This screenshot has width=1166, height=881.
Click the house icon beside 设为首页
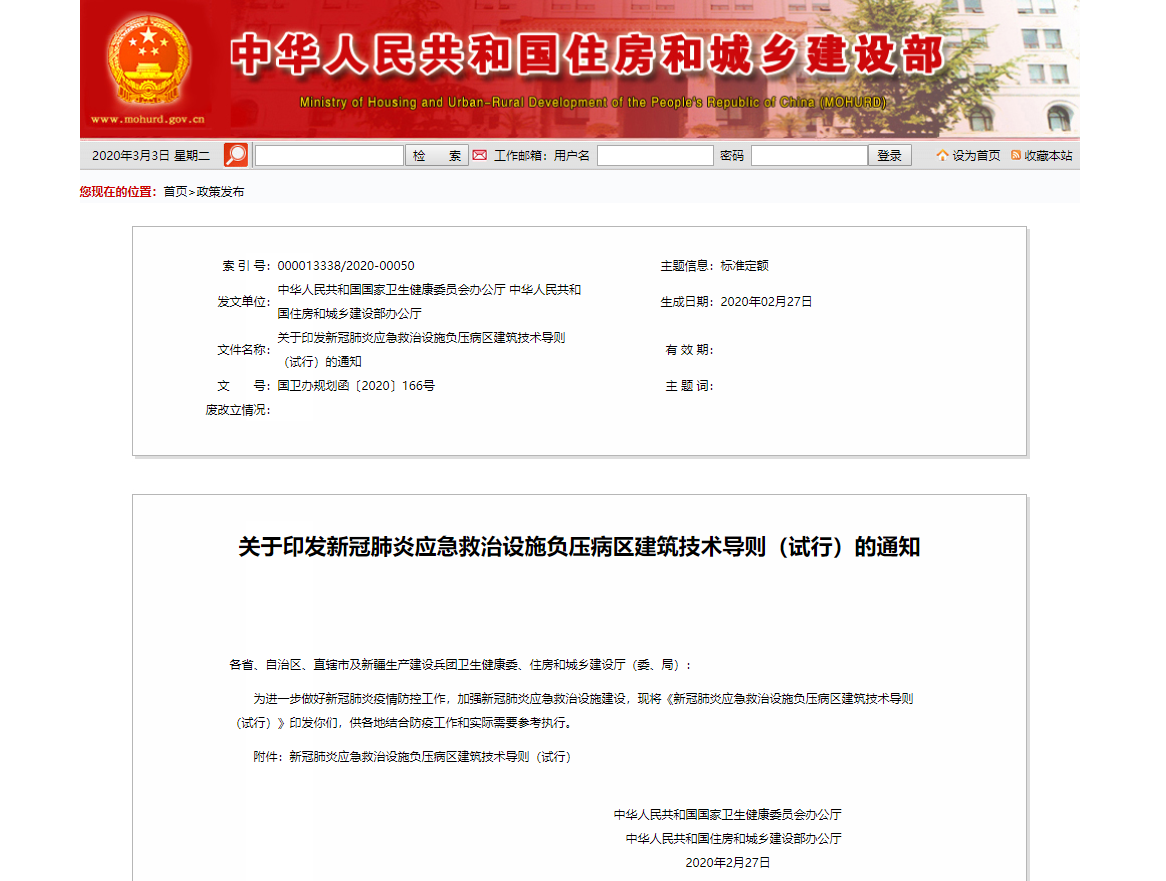[942, 155]
